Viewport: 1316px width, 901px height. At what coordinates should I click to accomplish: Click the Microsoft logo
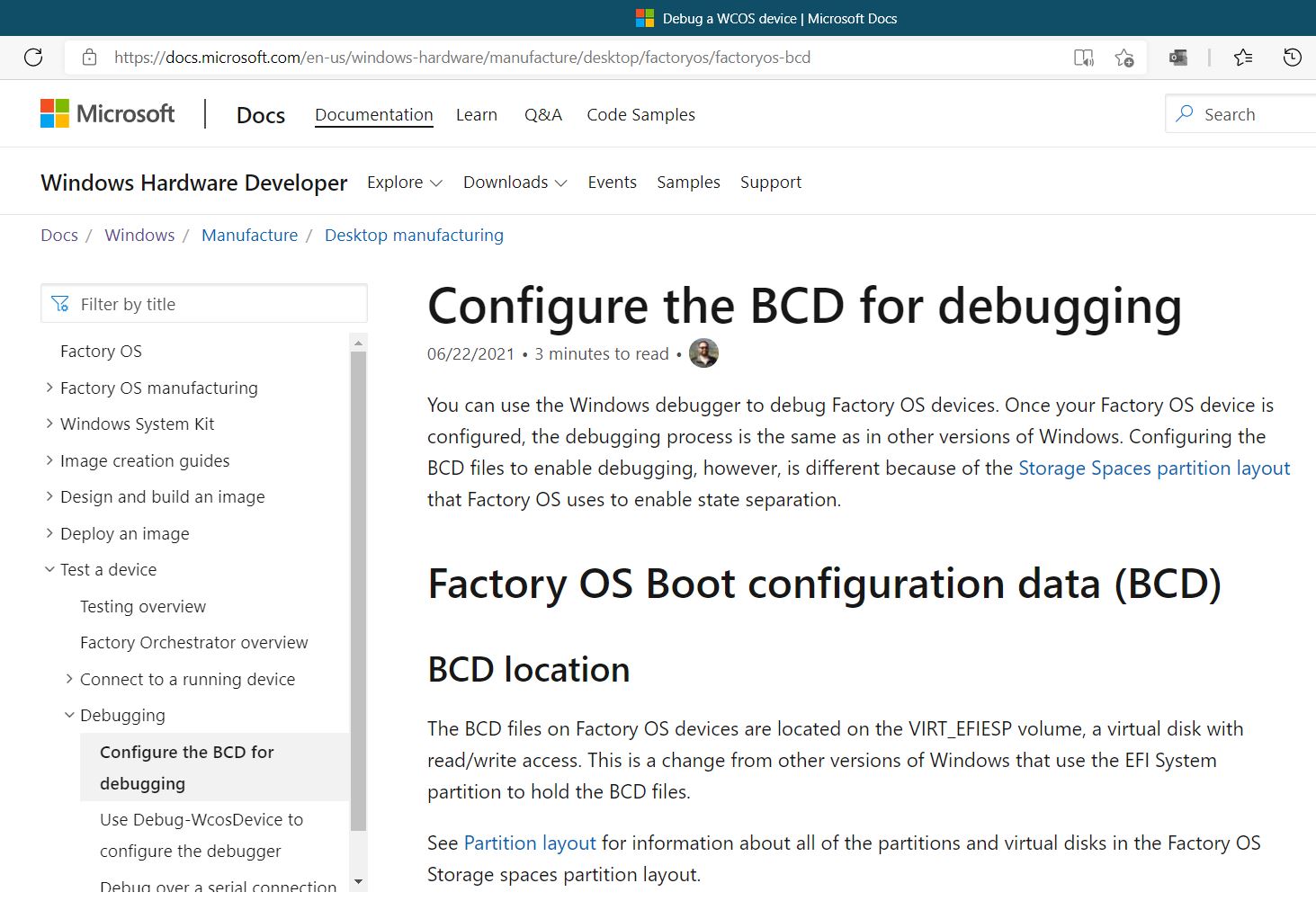coord(107,112)
